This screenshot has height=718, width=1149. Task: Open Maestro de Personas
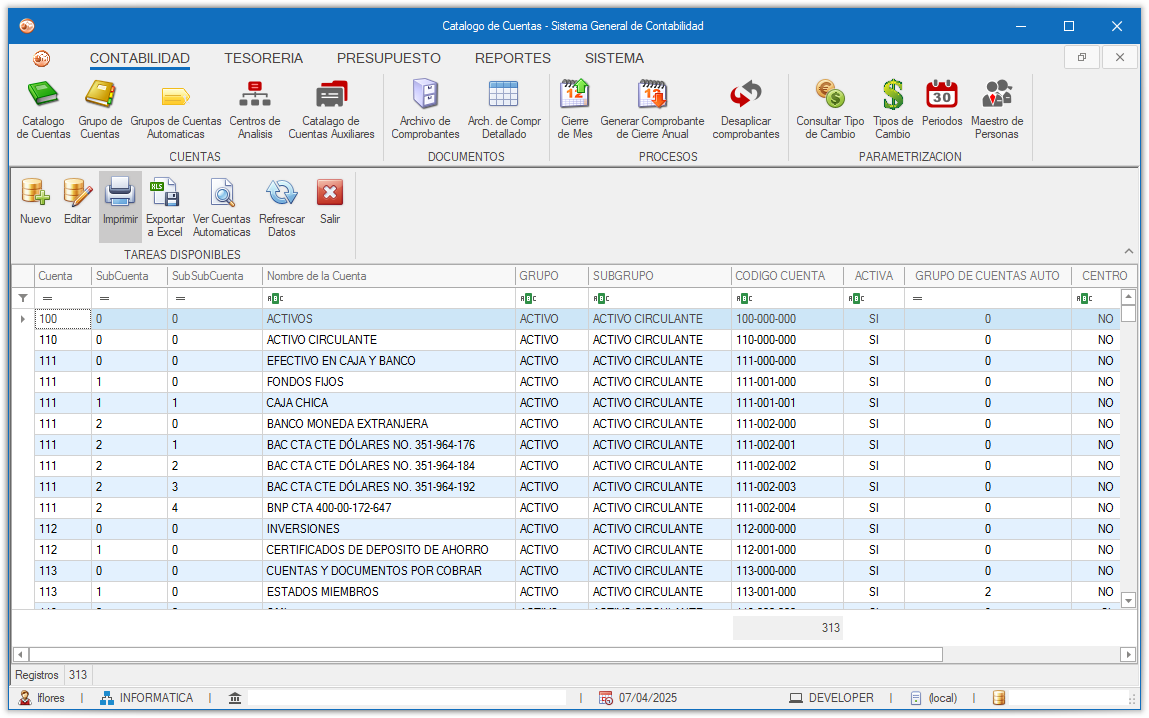997,109
